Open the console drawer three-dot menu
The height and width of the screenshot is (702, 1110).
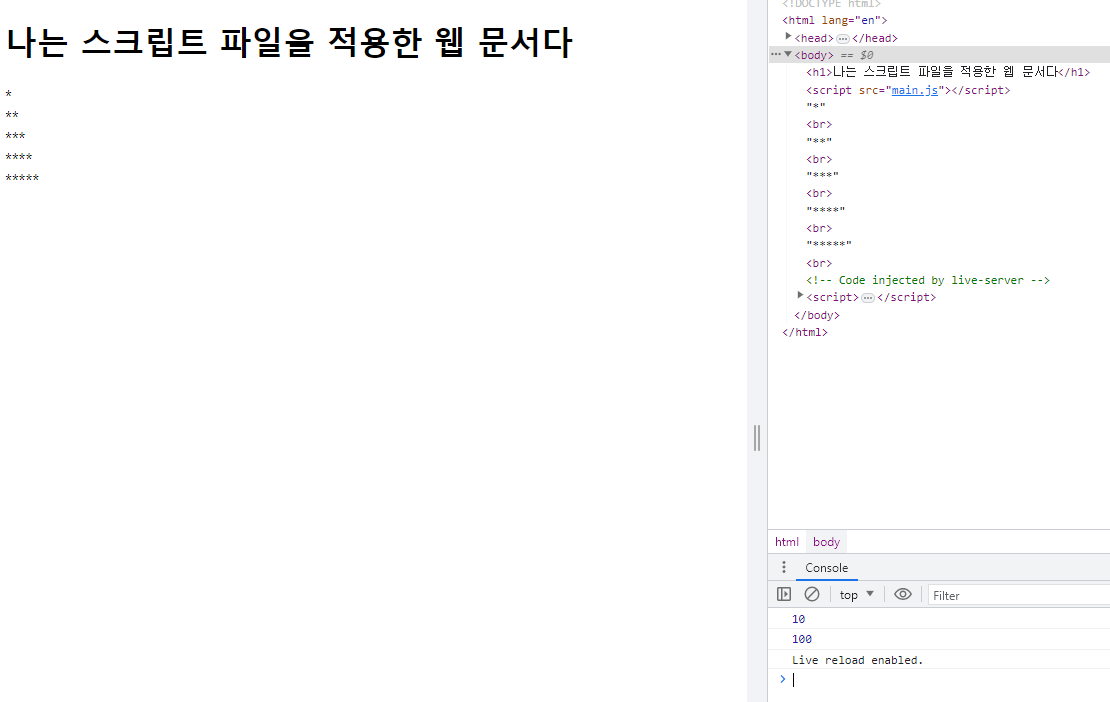point(784,568)
